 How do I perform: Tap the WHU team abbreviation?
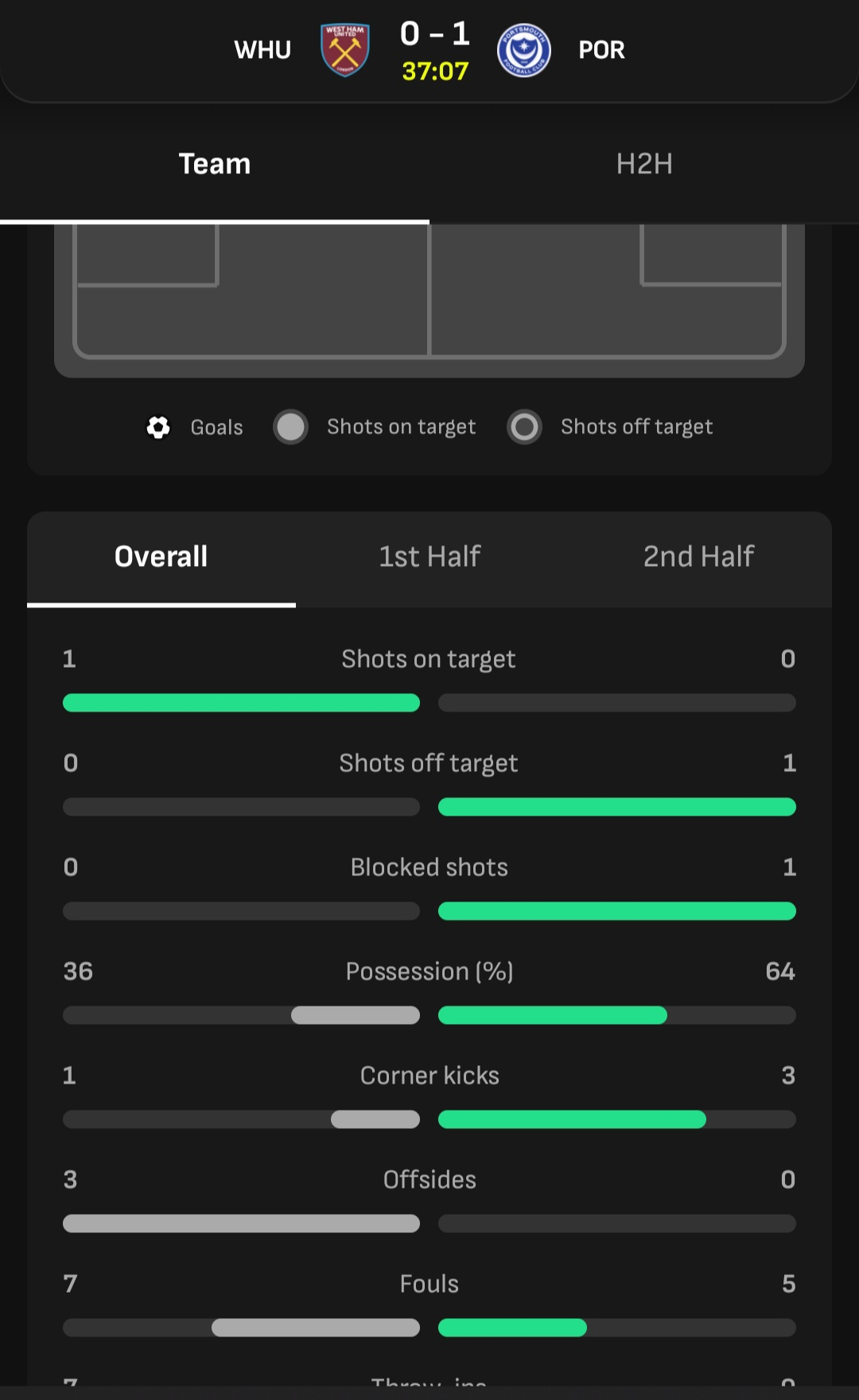click(262, 50)
